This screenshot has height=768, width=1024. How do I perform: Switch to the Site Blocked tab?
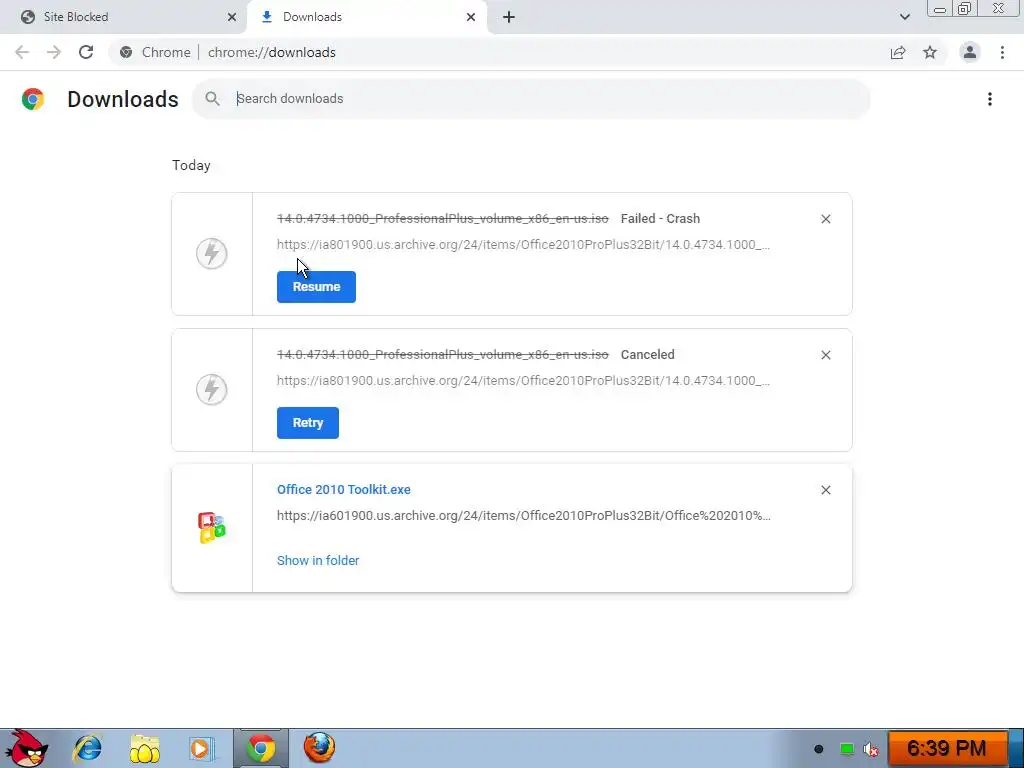(123, 17)
